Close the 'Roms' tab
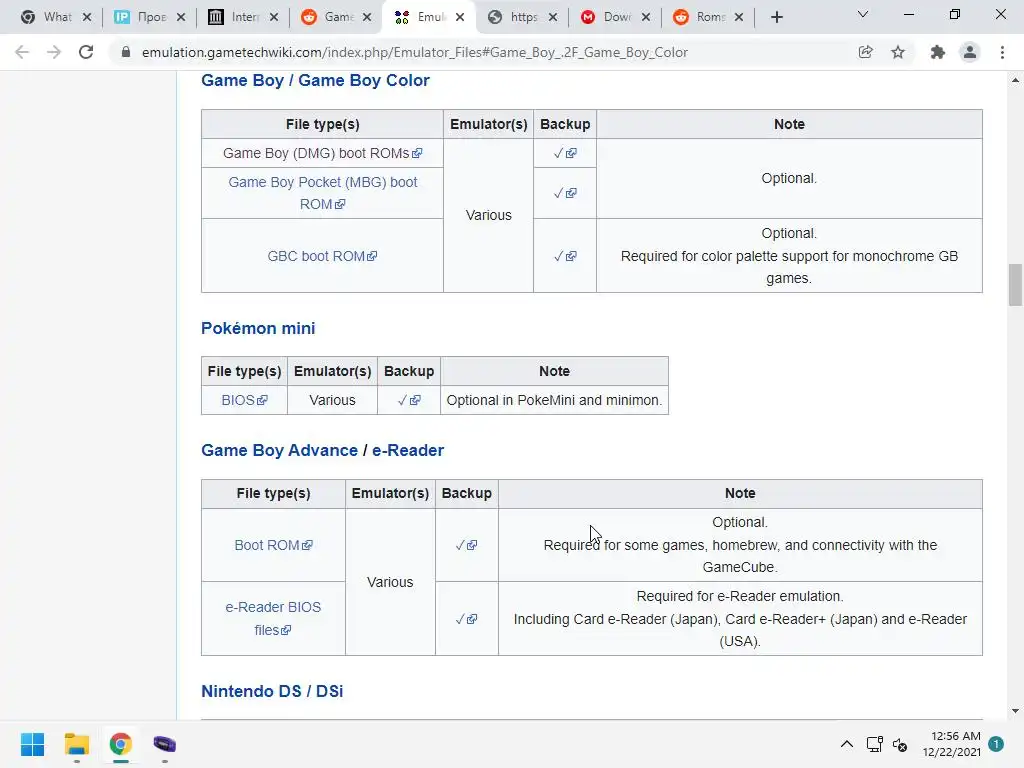 tap(739, 17)
